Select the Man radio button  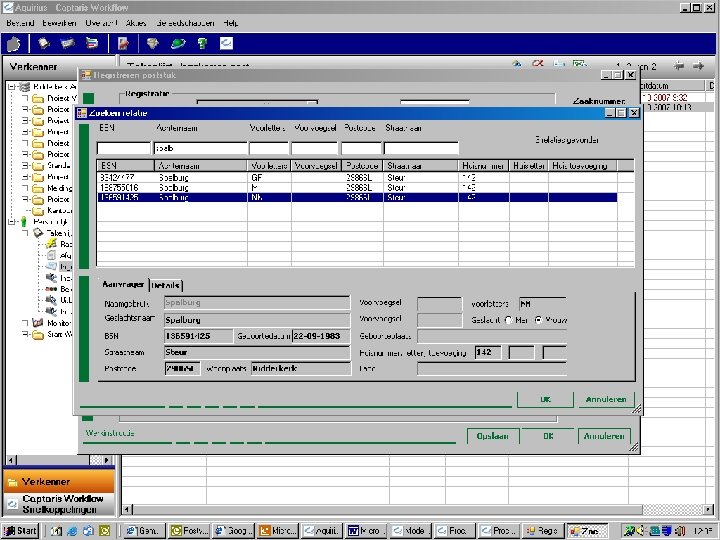click(508, 320)
